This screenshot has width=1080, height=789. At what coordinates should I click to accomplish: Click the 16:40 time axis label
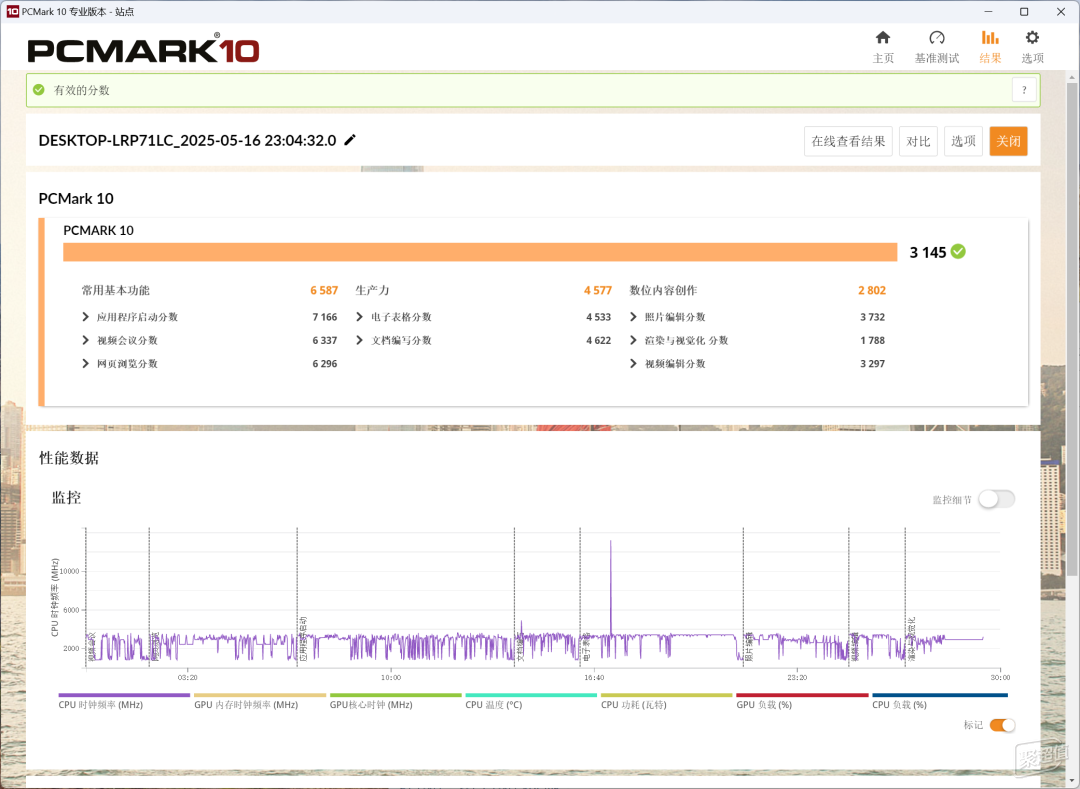[594, 677]
